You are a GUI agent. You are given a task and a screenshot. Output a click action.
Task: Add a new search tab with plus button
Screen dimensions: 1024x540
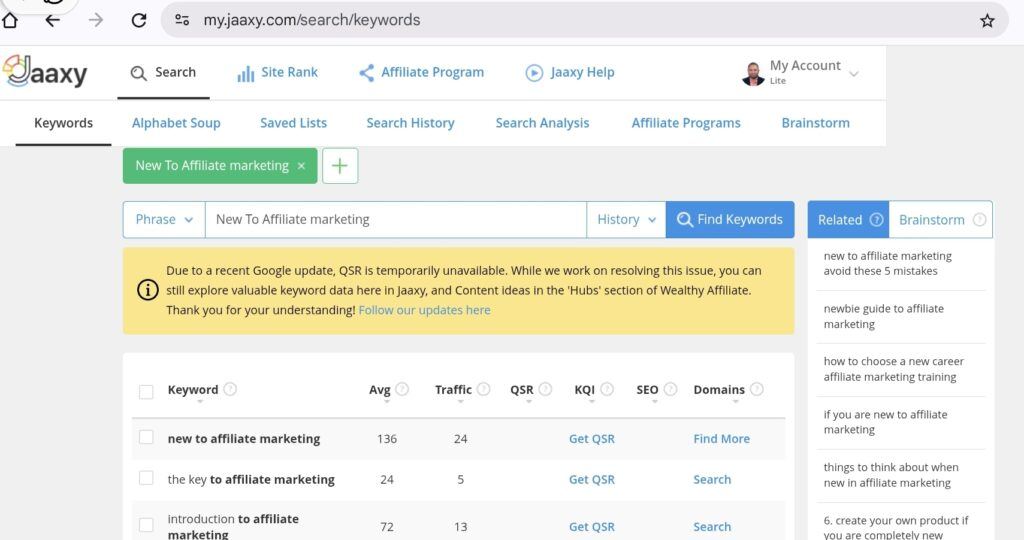pos(340,166)
